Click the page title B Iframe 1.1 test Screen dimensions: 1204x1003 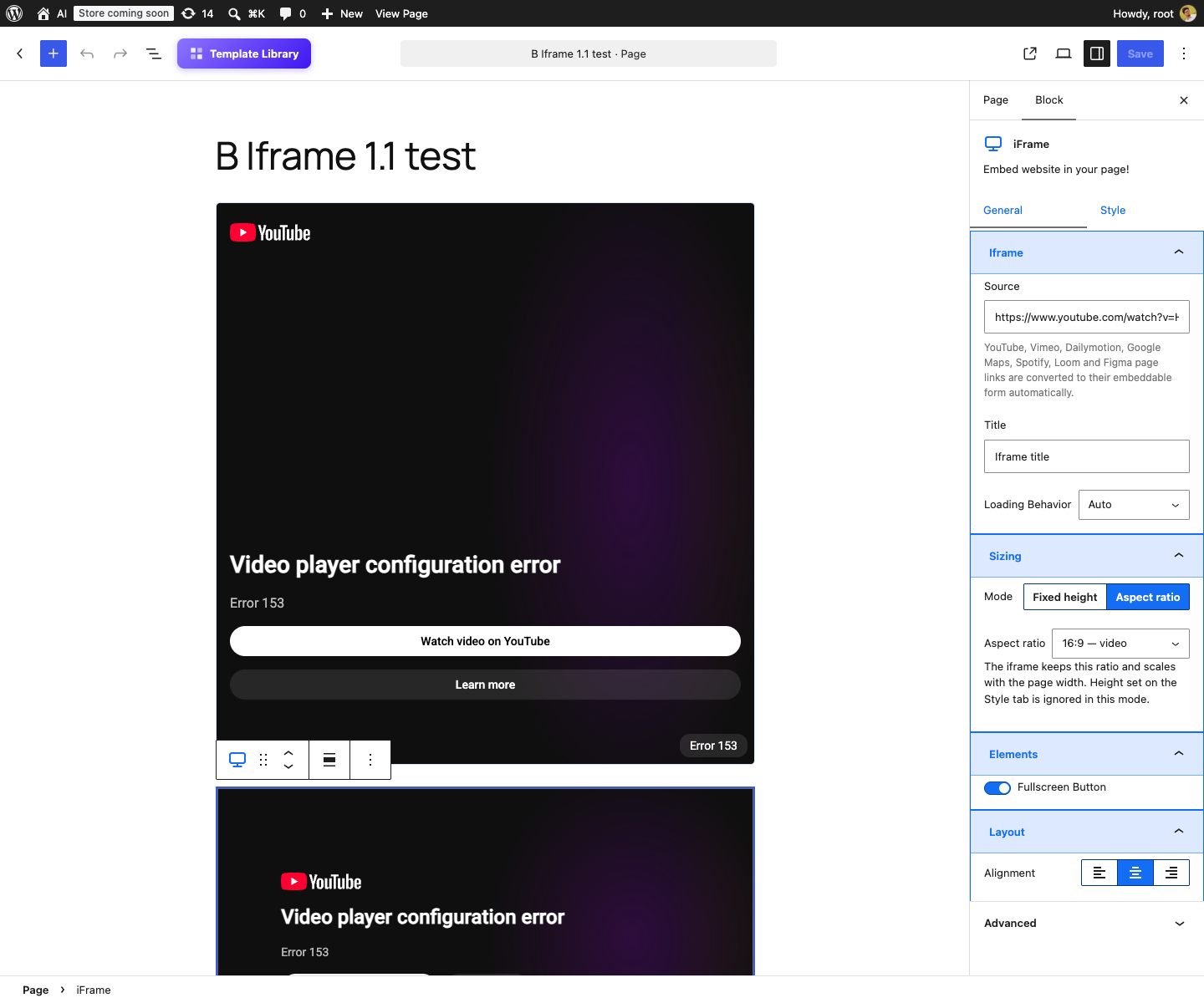[346, 156]
